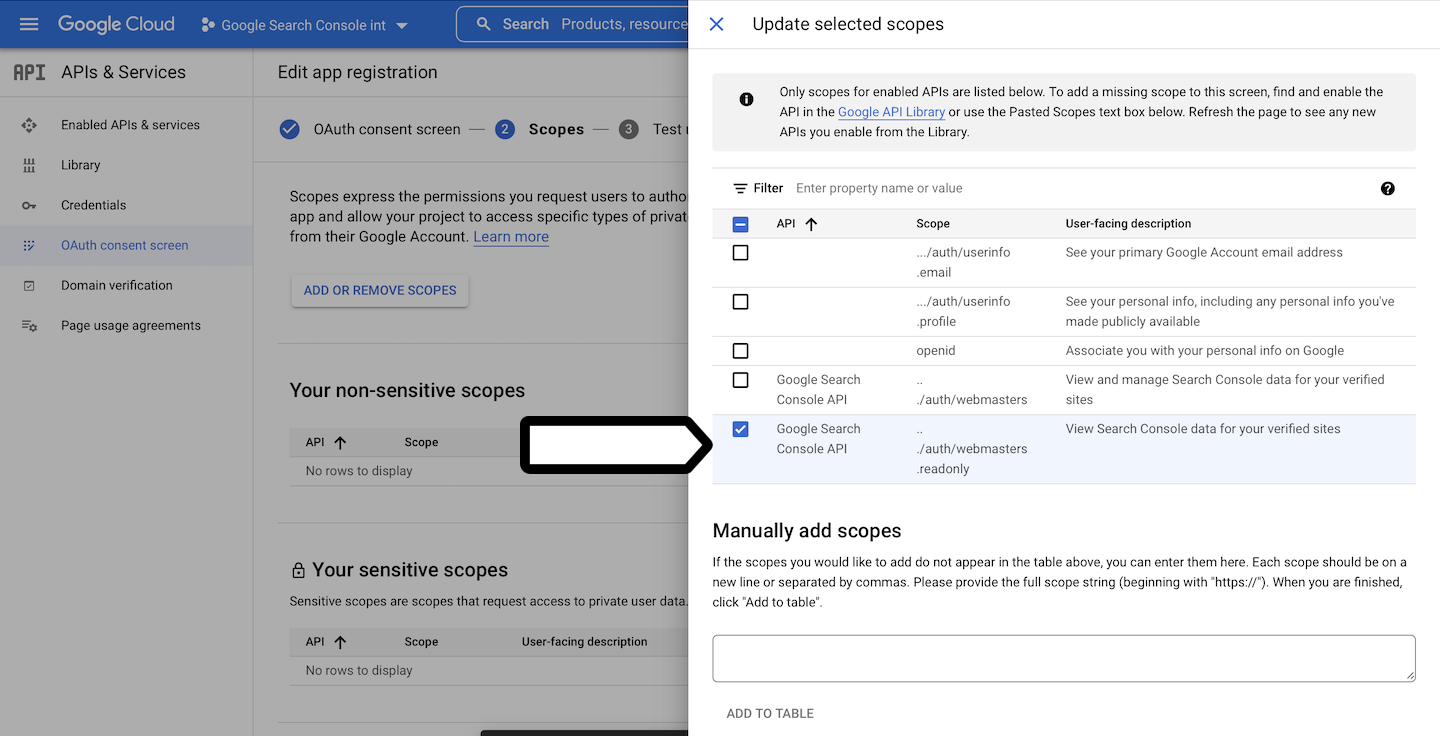Click 'View Search Console data for your verified sites'
Screen dimensions: 1440x736
click(1203, 429)
